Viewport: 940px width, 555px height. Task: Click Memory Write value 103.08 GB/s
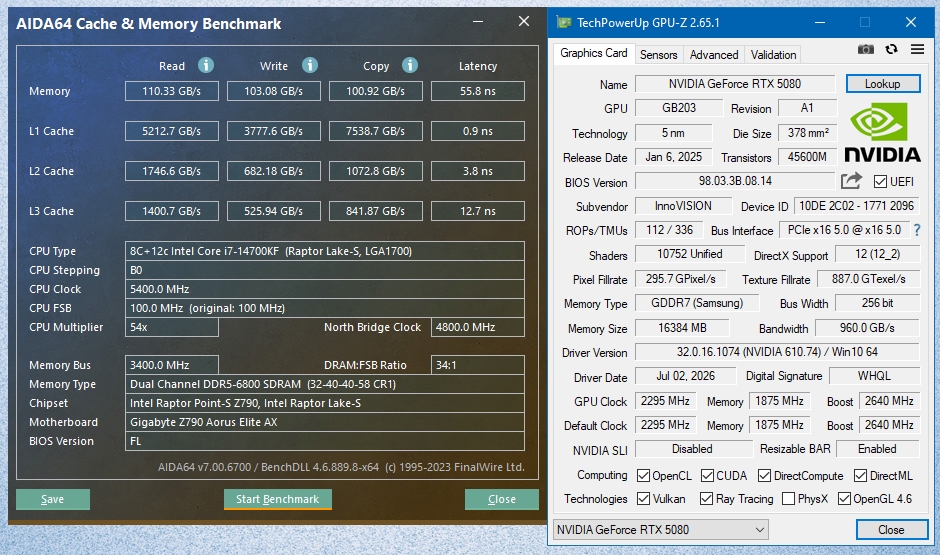point(273,91)
